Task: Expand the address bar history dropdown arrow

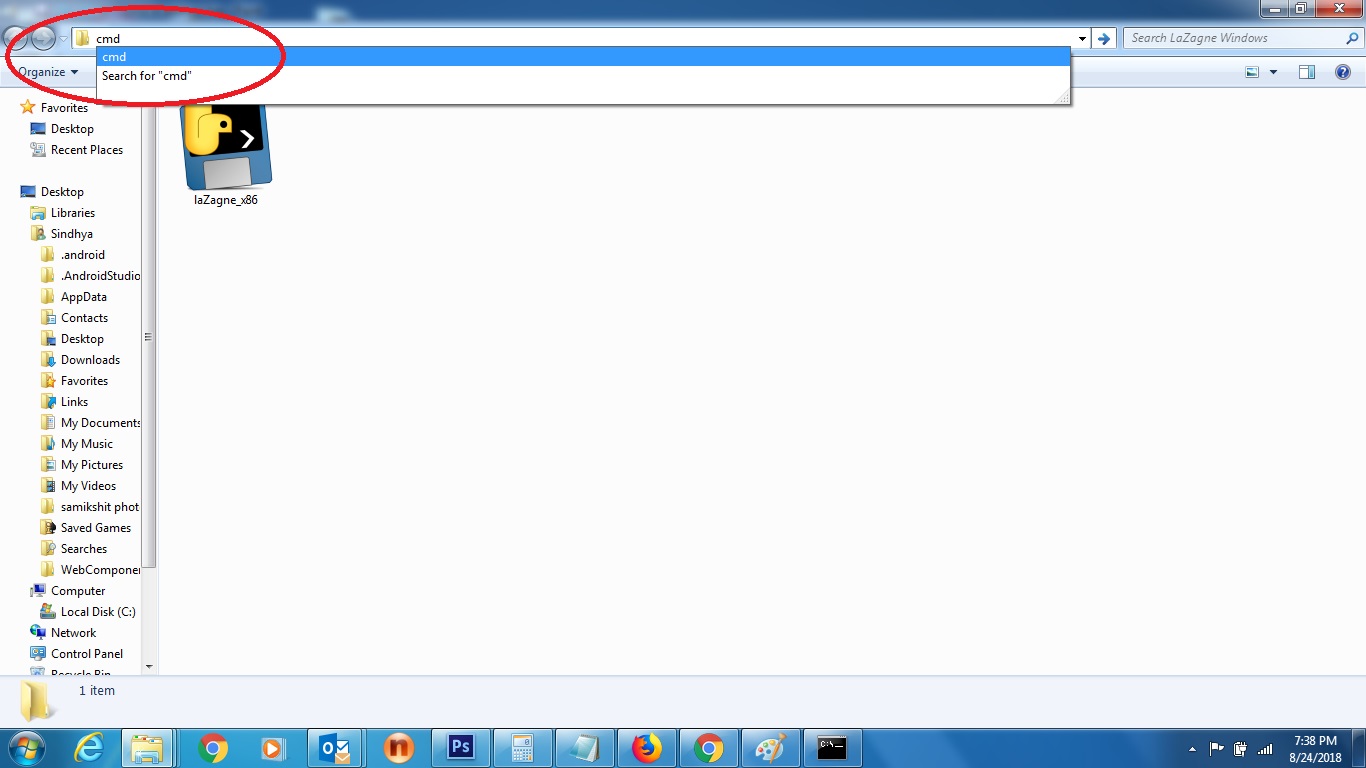Action: click(x=1083, y=39)
